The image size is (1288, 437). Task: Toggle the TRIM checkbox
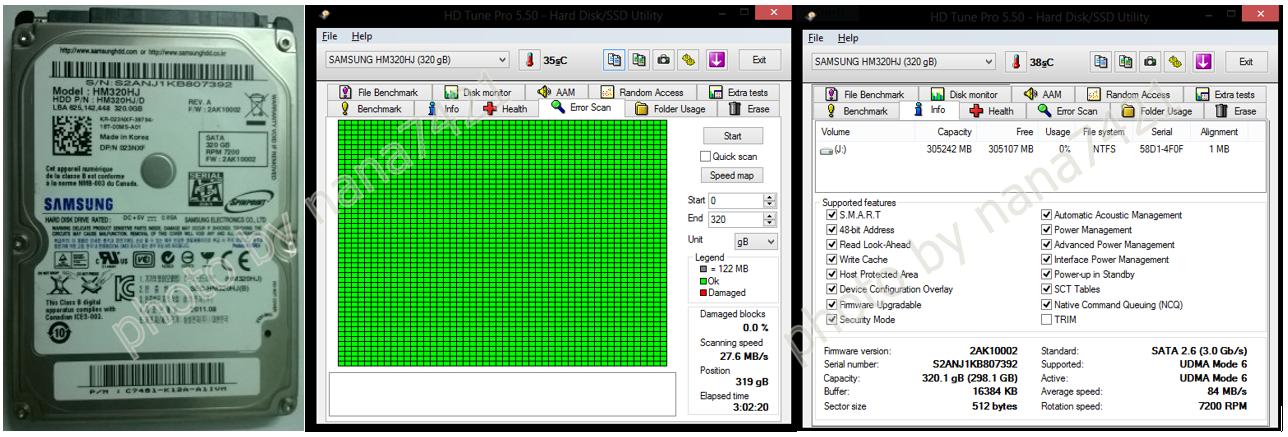1046,320
